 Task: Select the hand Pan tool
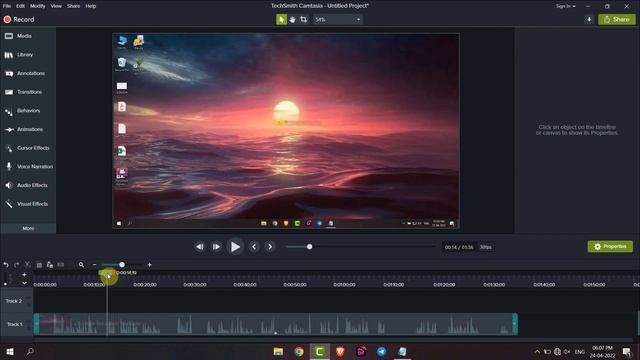point(292,19)
